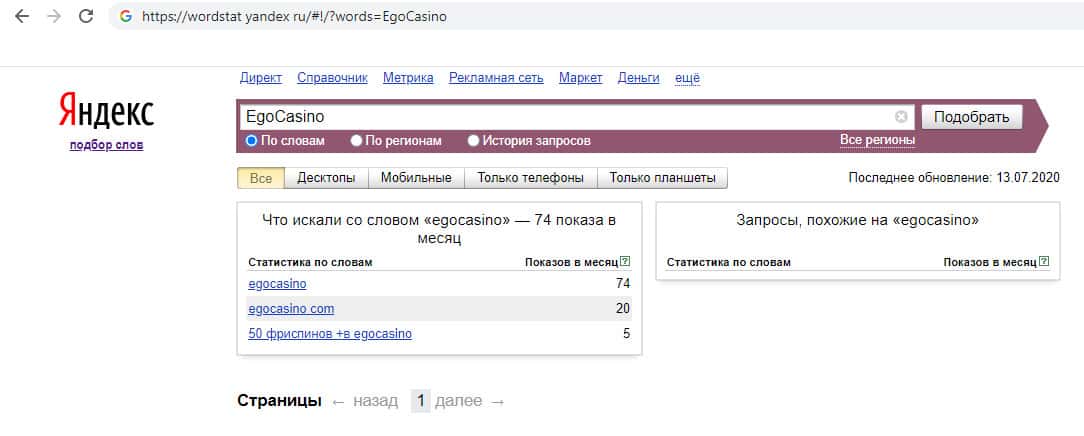Open the Деньги link
1084x436 pixels.
pyautogui.click(x=639, y=78)
